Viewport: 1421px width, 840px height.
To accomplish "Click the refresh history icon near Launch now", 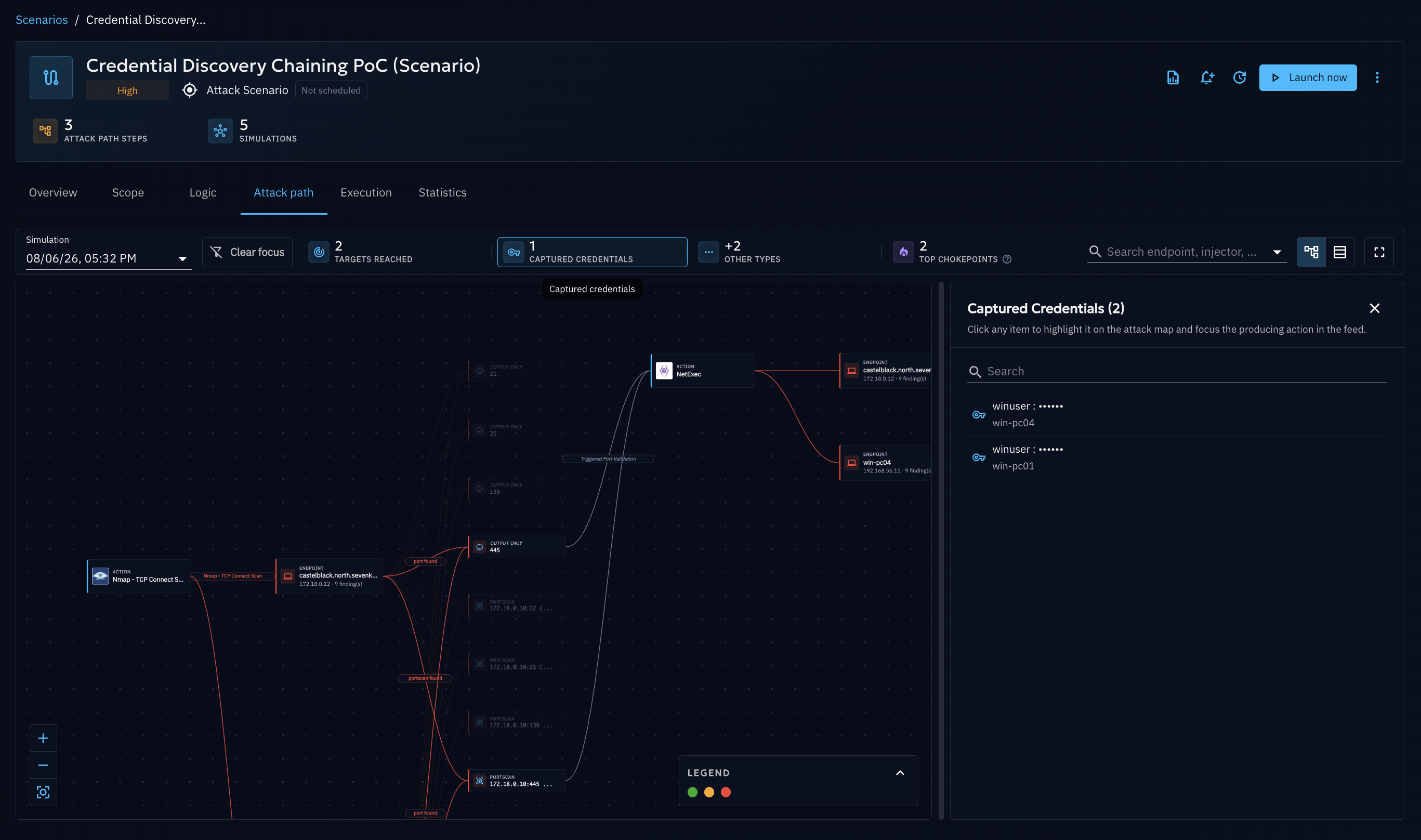I will coord(1239,77).
